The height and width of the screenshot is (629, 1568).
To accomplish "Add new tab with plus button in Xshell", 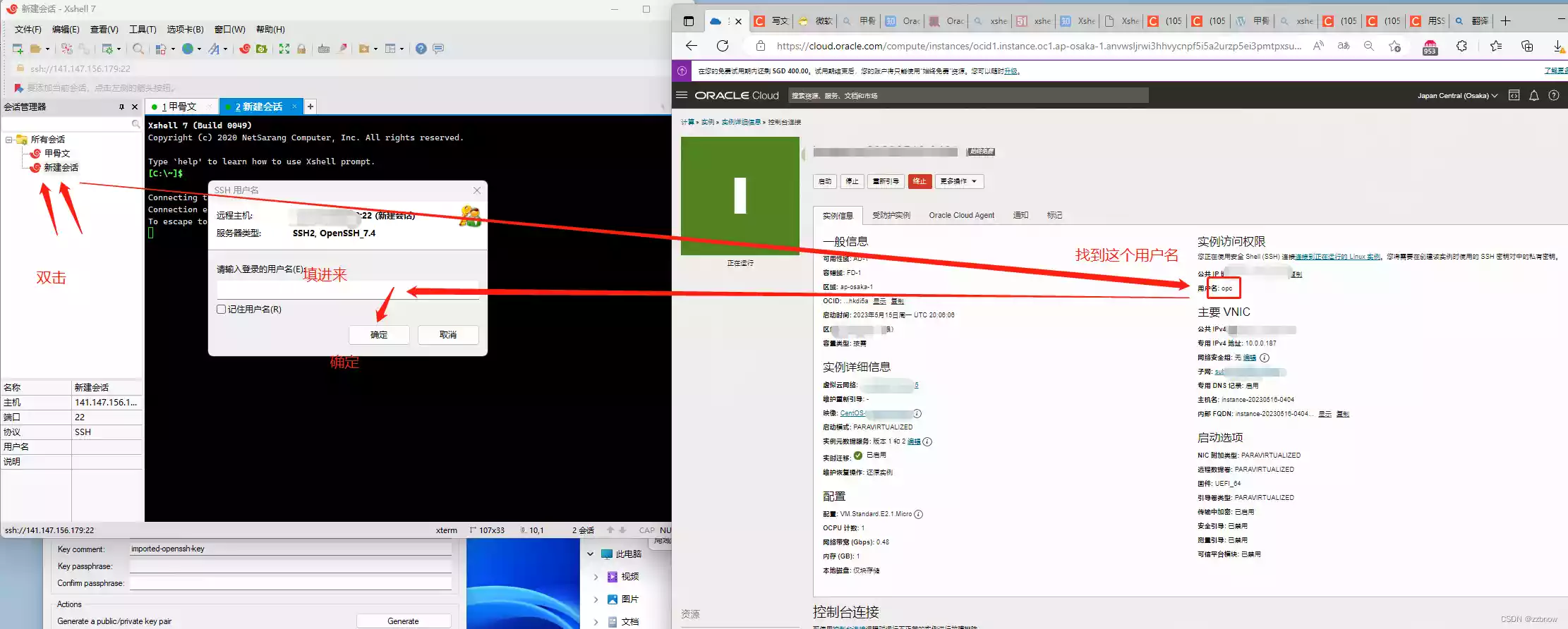I will point(310,106).
